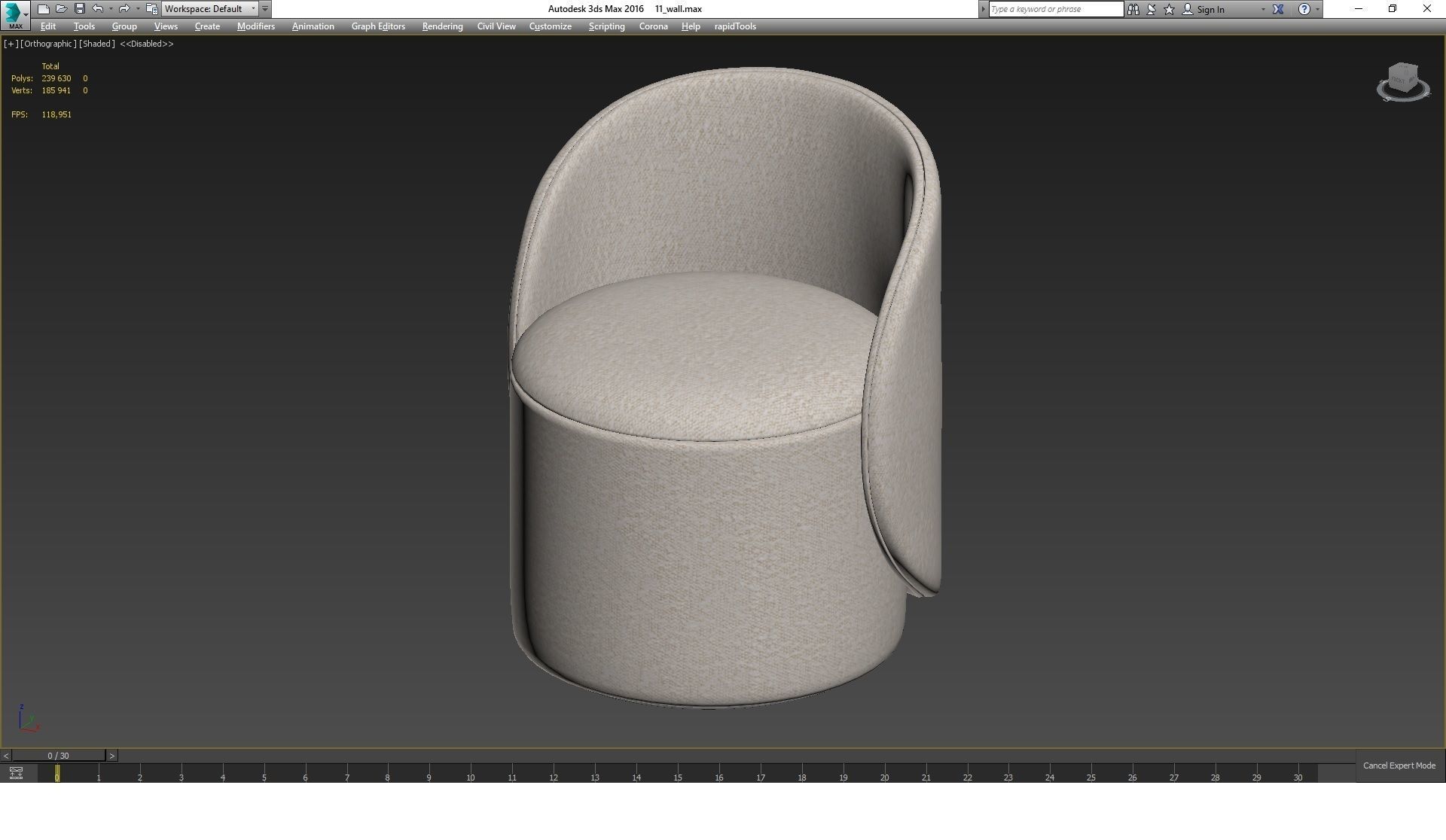Viewport: 1446px width, 840px height.
Task: Save the current scene
Action: click(79, 9)
